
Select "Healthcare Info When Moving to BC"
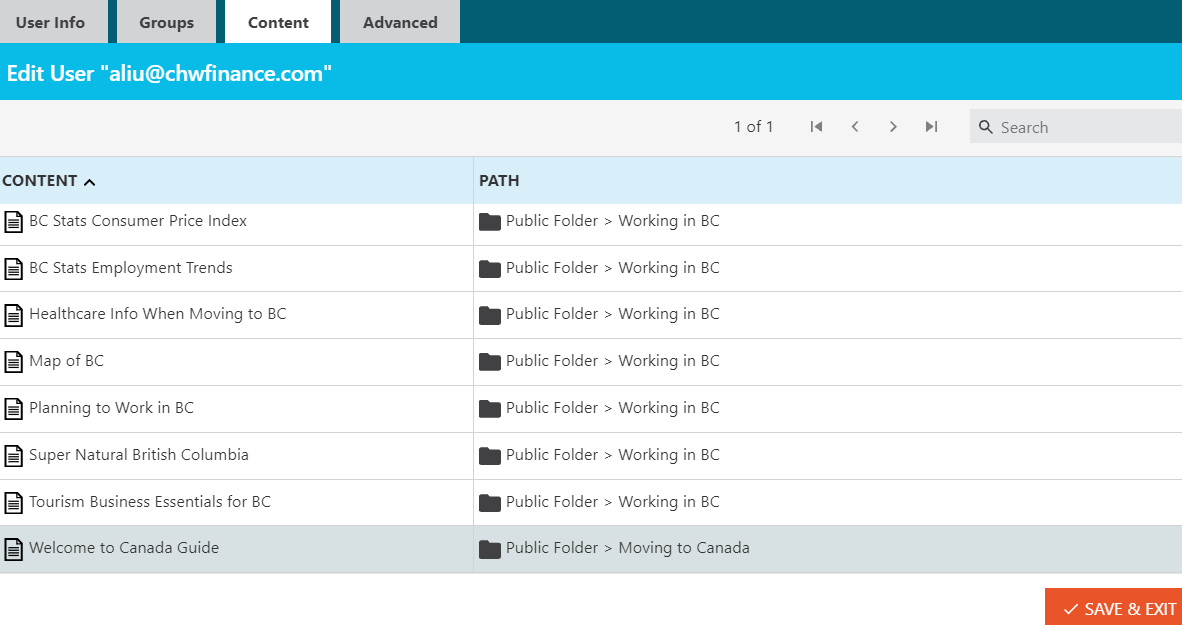(158, 314)
